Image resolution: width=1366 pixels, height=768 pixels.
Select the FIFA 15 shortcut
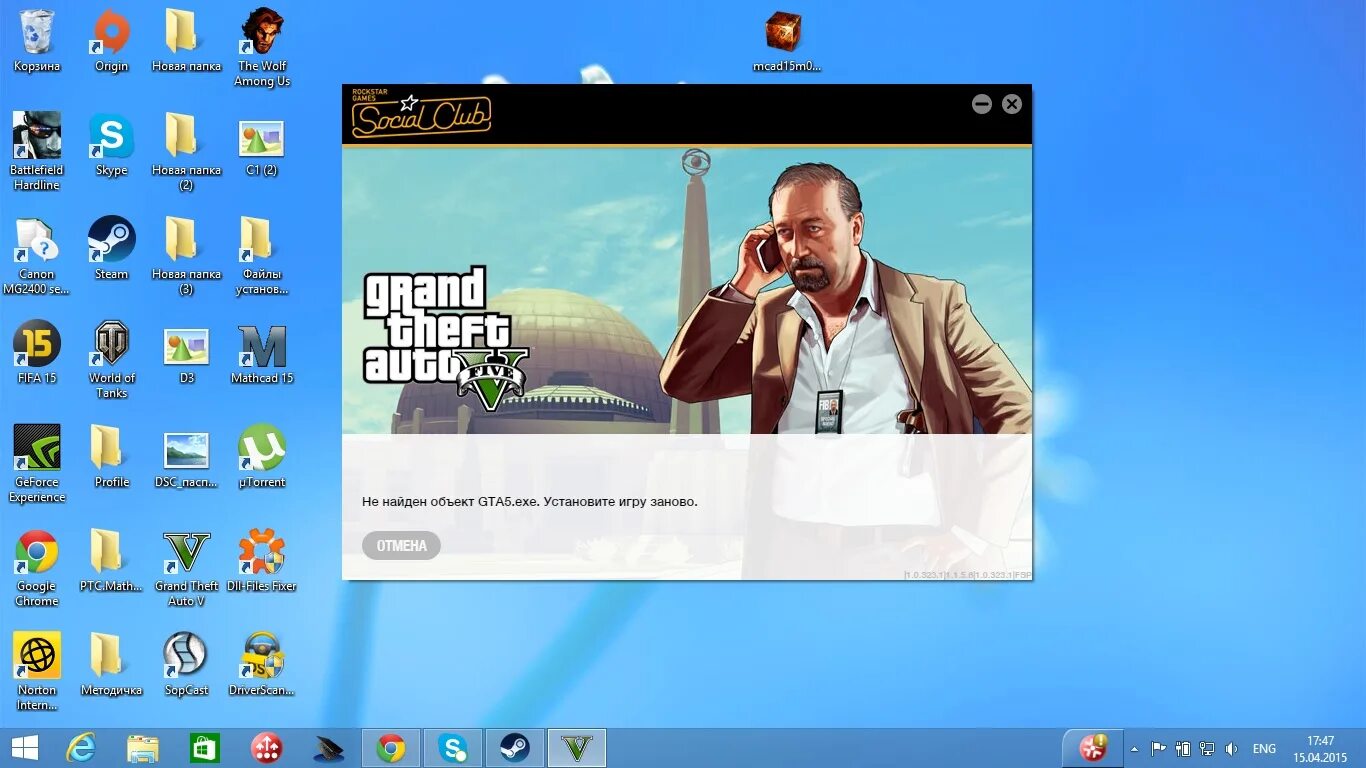[x=37, y=353]
